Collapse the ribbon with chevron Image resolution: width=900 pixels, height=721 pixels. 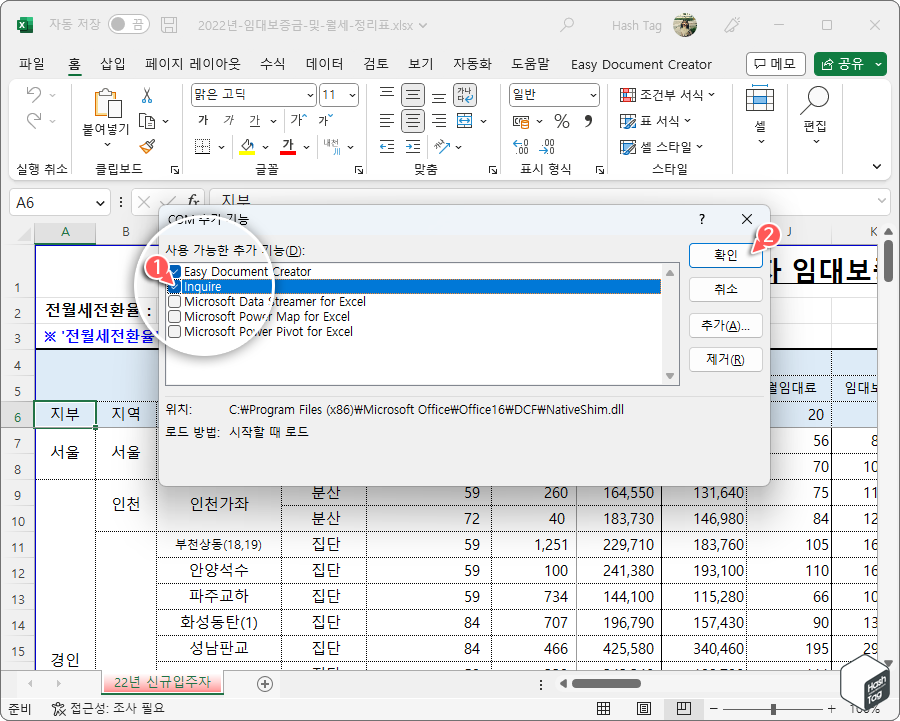point(876,166)
